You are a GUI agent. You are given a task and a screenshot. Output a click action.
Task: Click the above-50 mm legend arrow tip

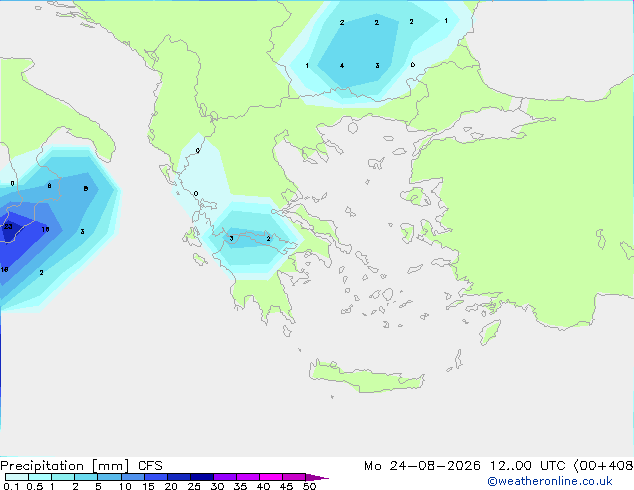[x=317, y=477]
